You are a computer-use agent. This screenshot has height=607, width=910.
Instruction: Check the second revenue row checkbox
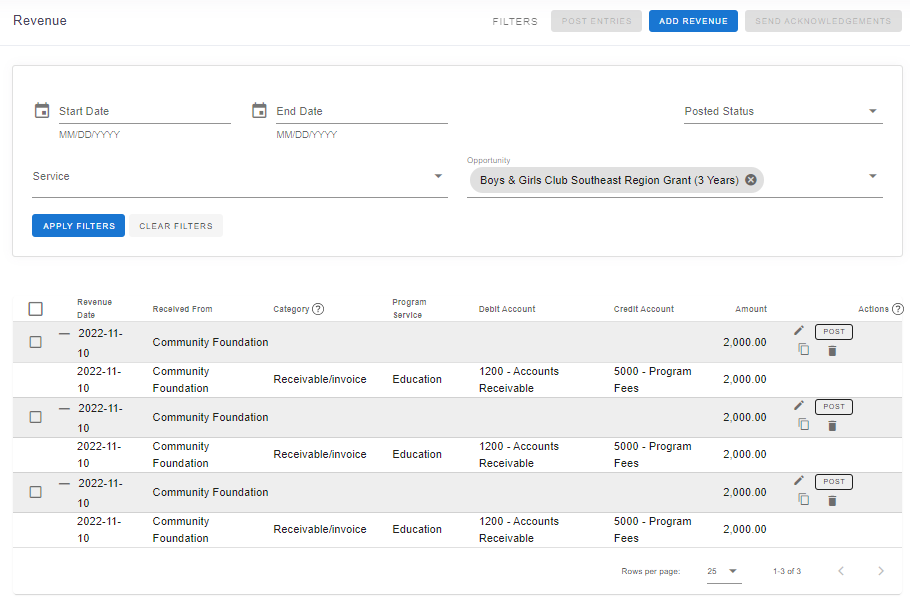point(35,417)
